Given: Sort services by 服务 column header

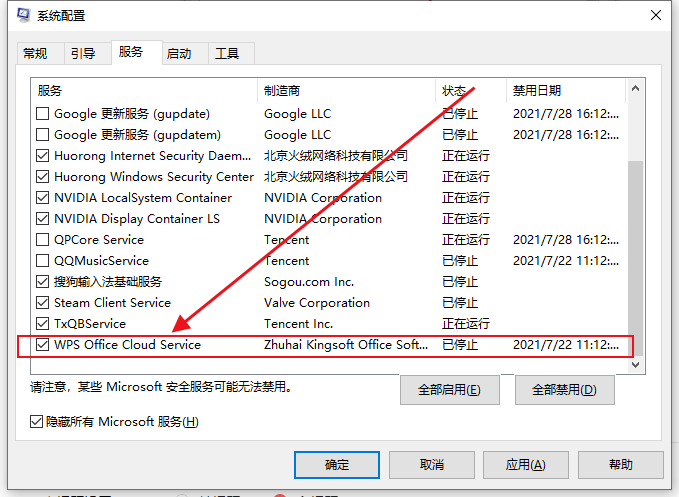Looking at the screenshot, I should point(144,91).
